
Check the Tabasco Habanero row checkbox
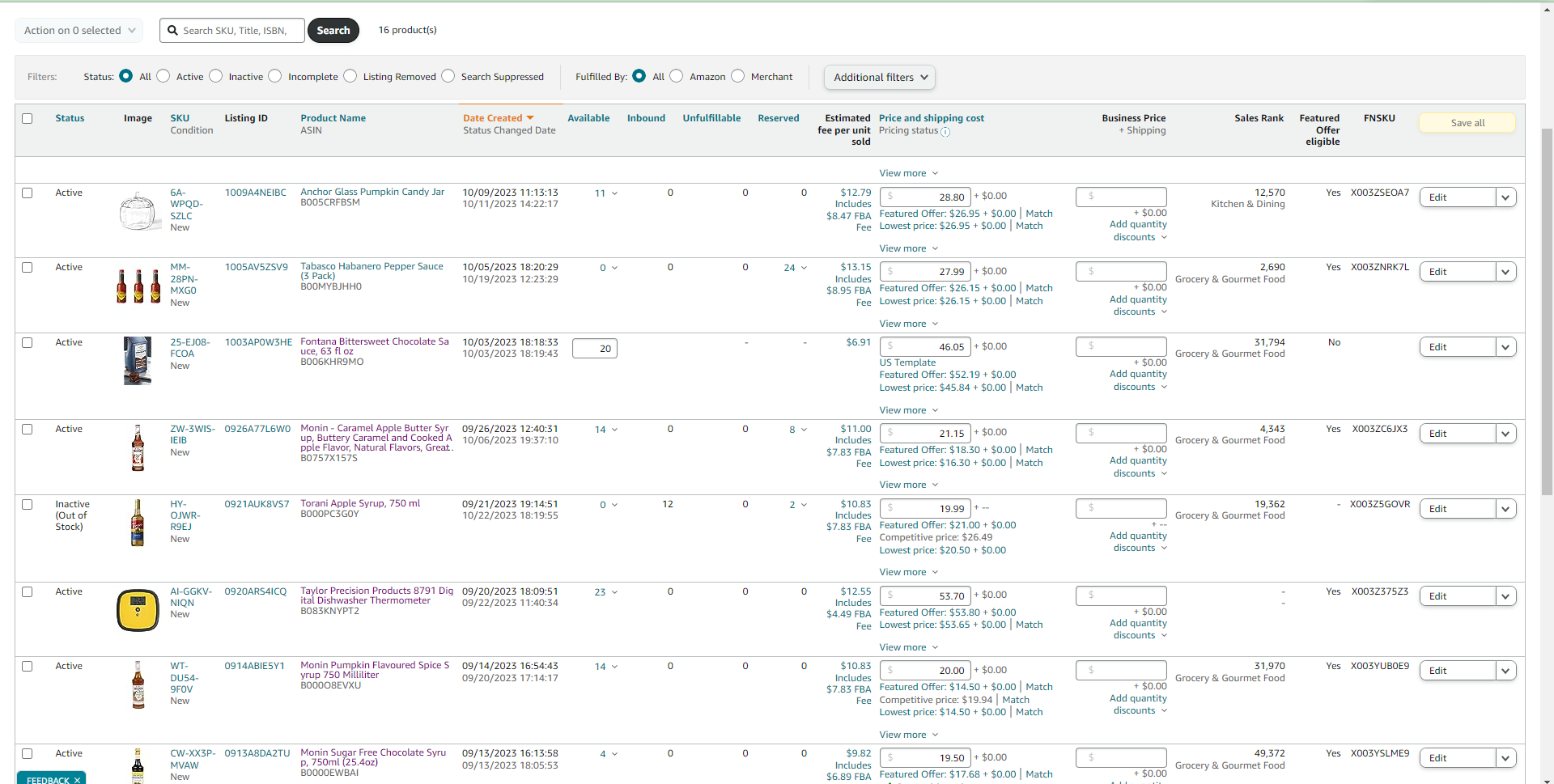coord(28,267)
